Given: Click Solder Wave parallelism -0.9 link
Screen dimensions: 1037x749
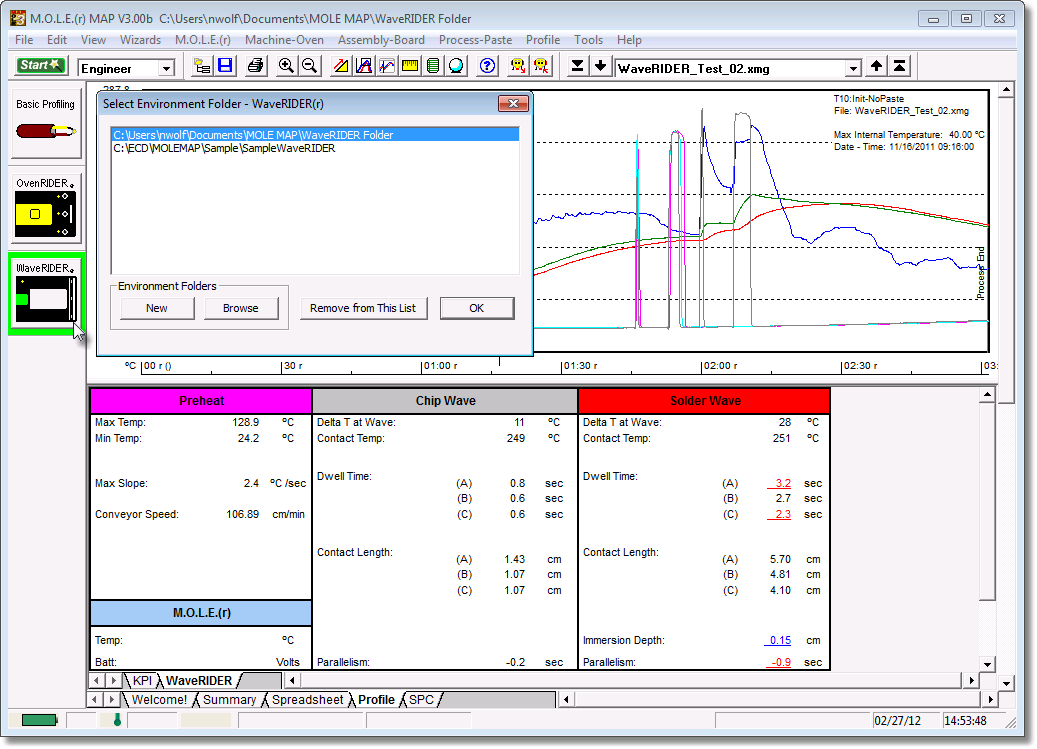Looking at the screenshot, I should (x=780, y=662).
